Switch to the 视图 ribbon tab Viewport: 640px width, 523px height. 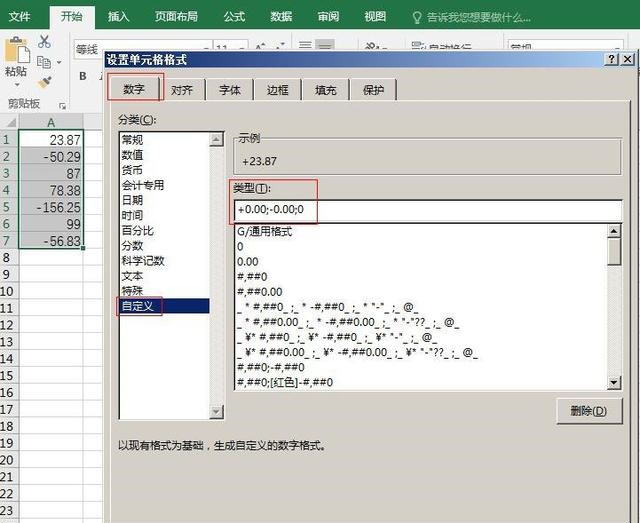375,17
